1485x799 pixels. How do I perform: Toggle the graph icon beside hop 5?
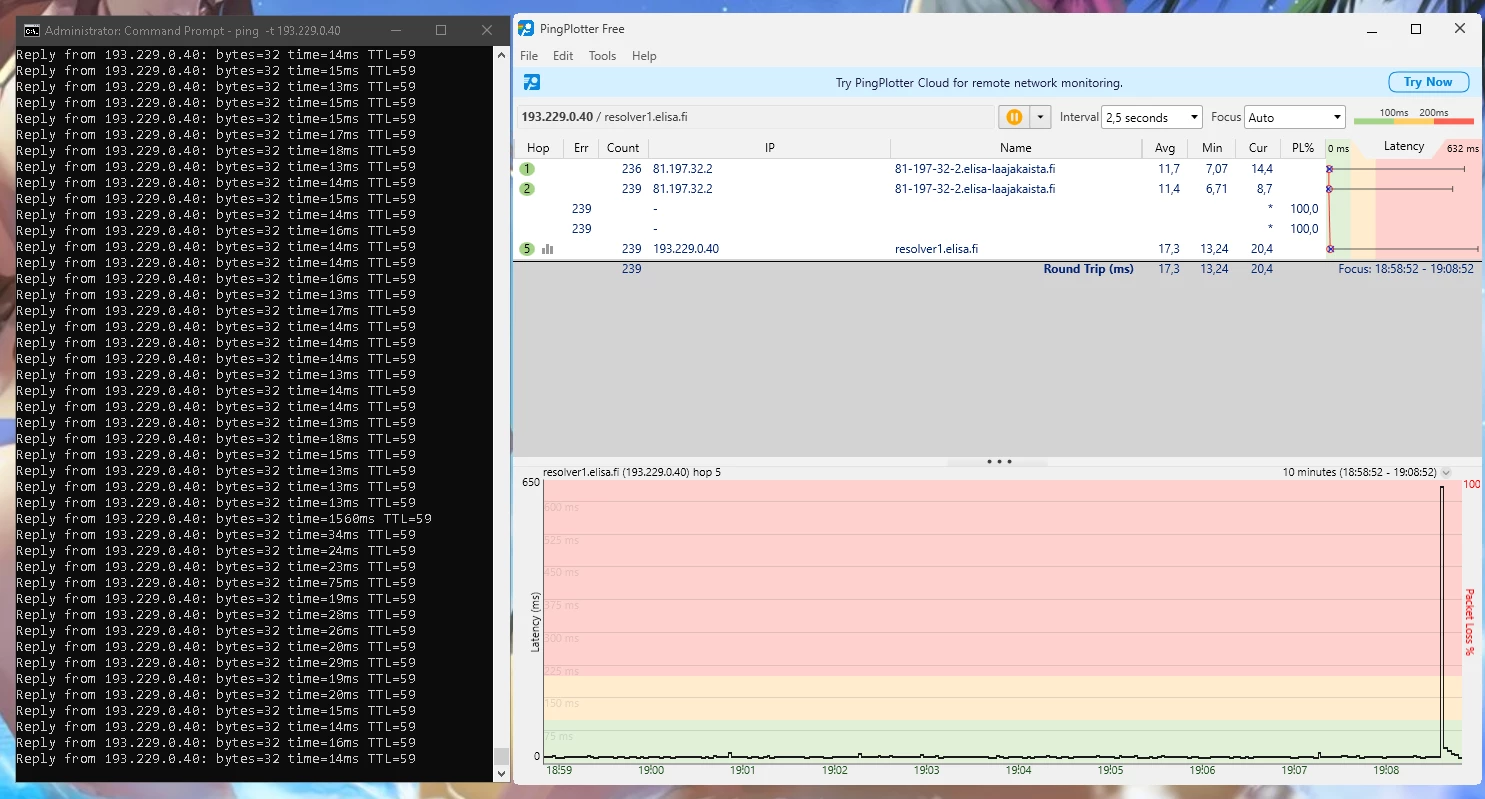pyautogui.click(x=548, y=249)
